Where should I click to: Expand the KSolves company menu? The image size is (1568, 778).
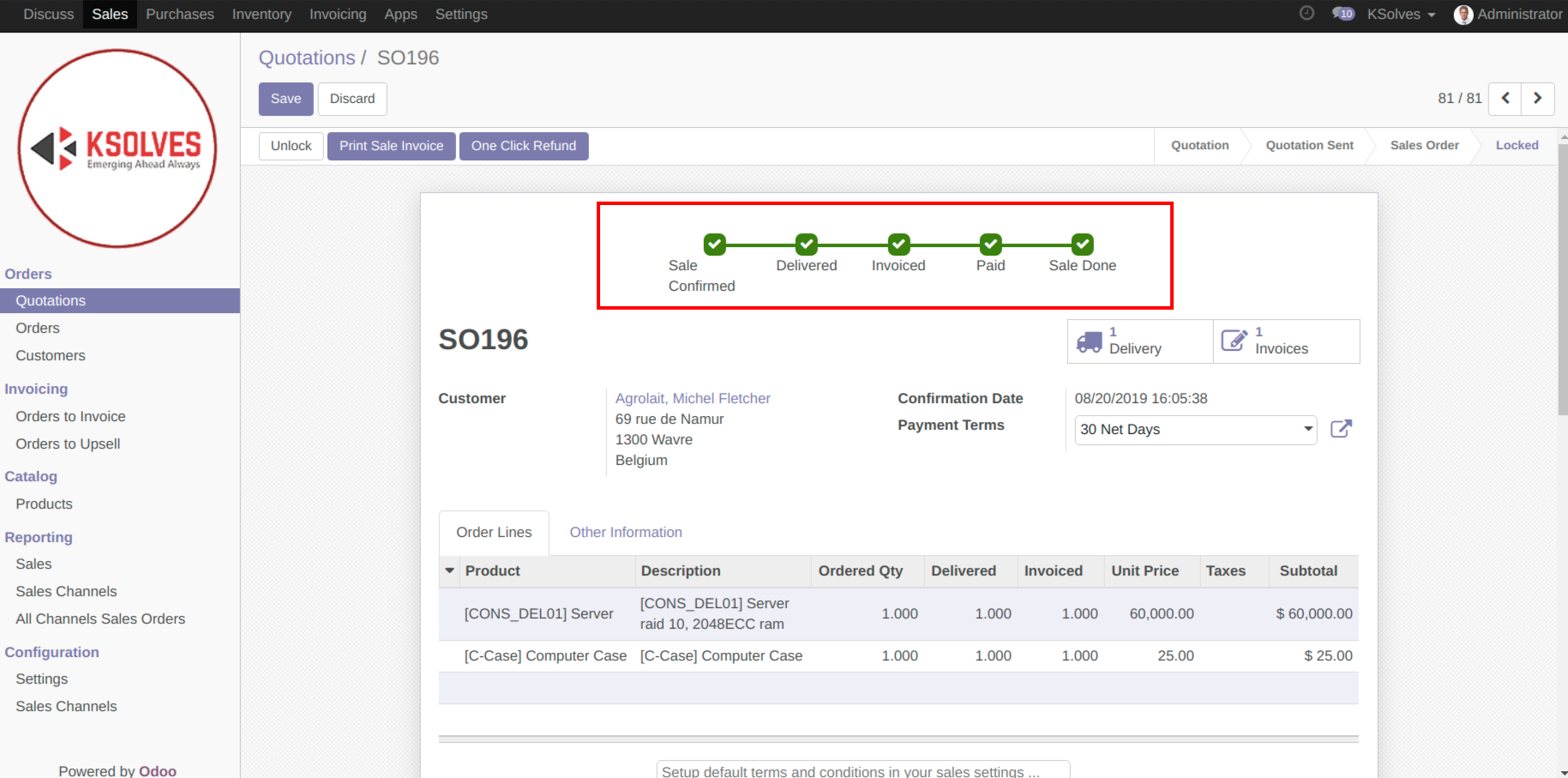1401,15
